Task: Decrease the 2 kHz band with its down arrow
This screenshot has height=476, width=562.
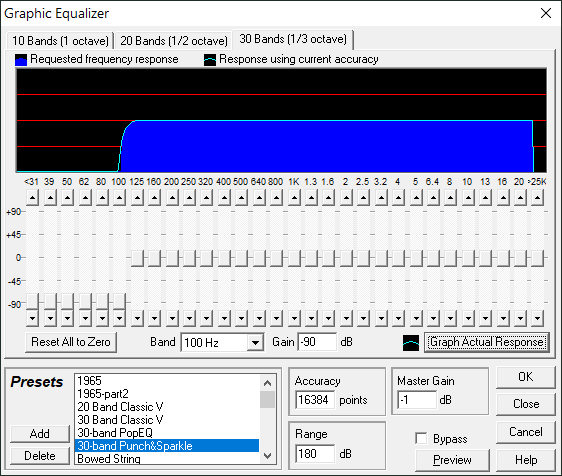Action: click(x=346, y=318)
